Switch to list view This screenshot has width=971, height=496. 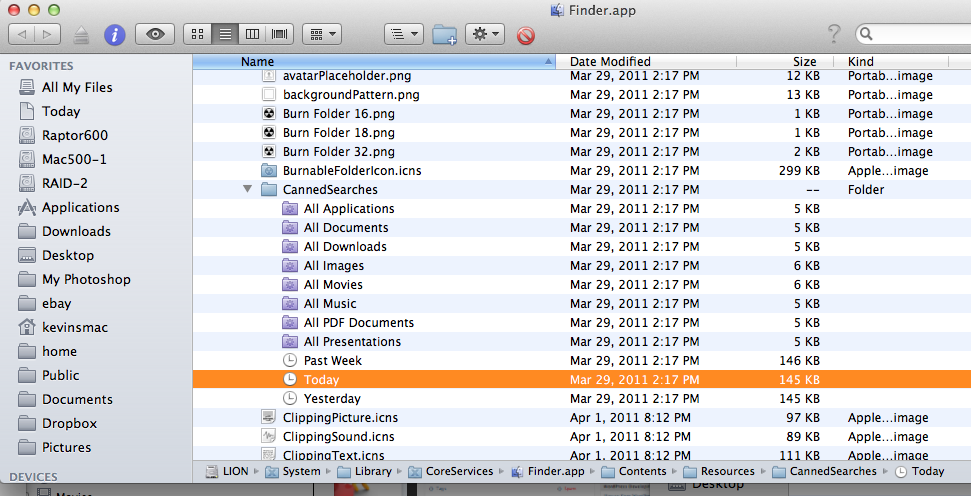click(225, 34)
